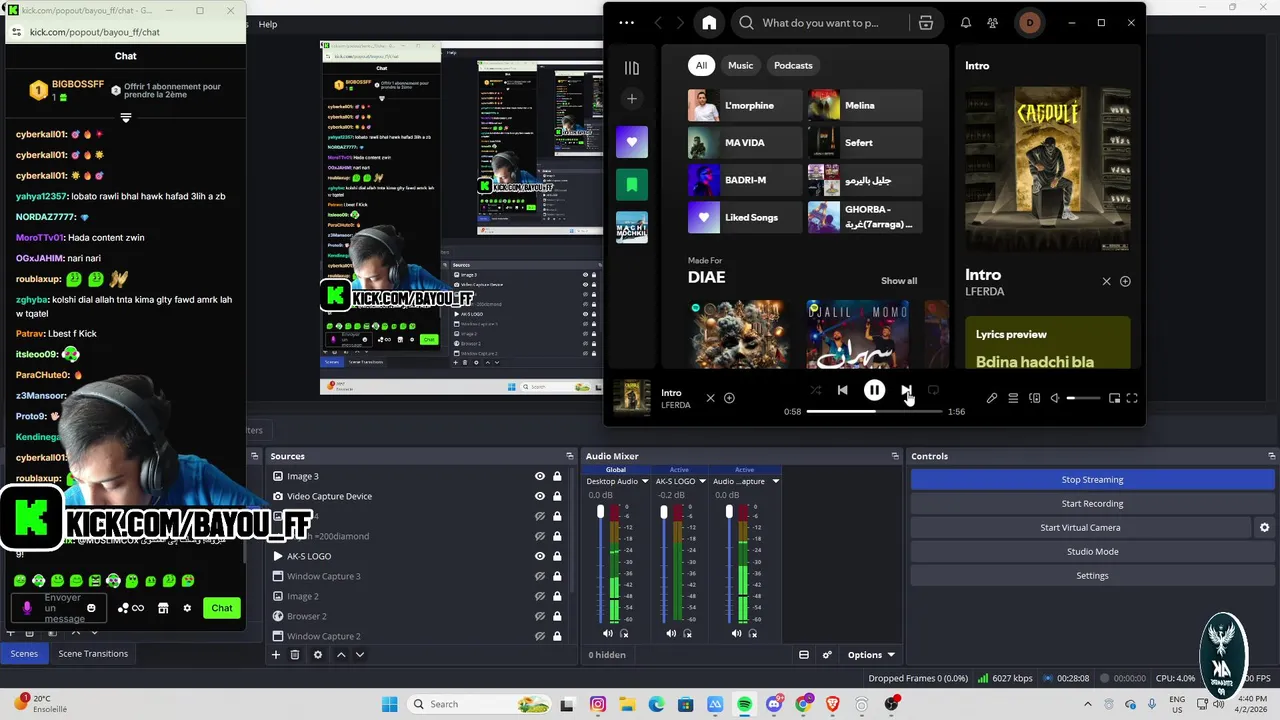Viewport: 1280px width, 720px height.
Task: Open virtual camera settings gear
Action: (1264, 527)
